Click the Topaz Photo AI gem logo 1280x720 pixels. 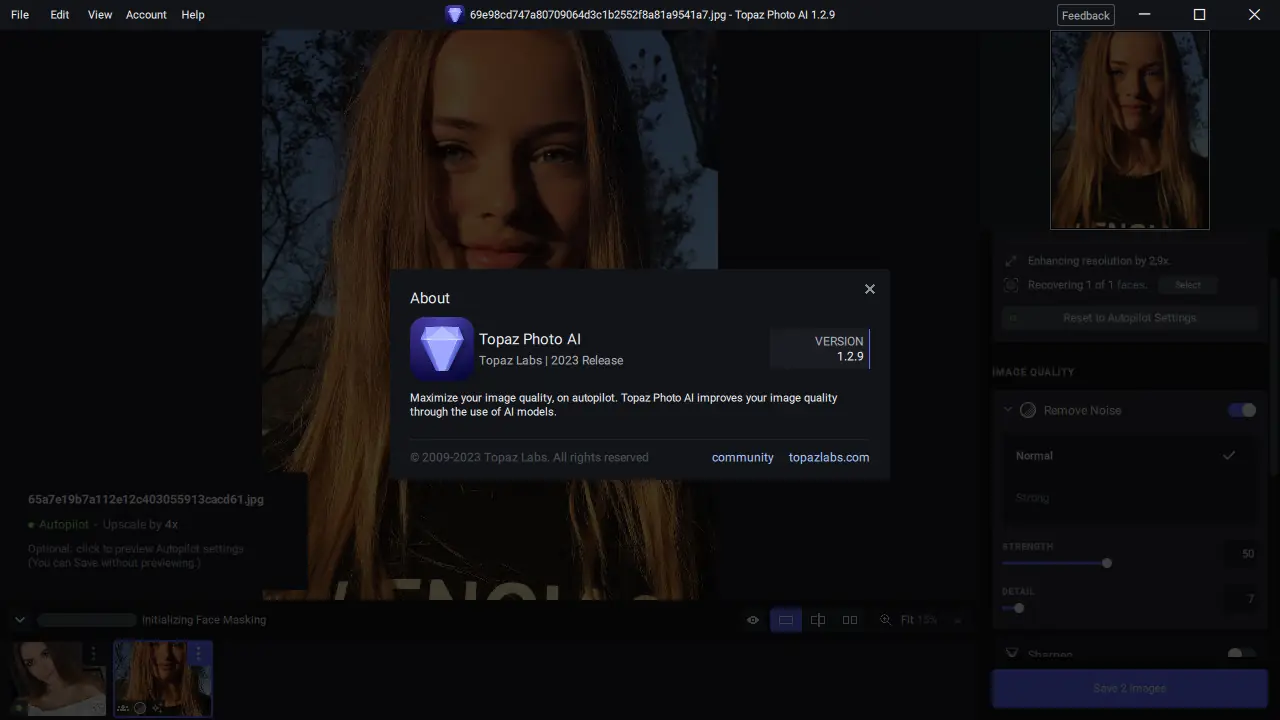pyautogui.click(x=442, y=349)
